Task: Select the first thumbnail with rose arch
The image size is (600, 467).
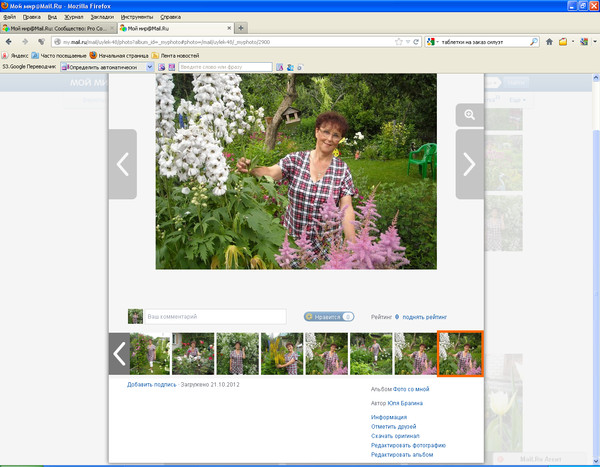Action: click(150, 353)
